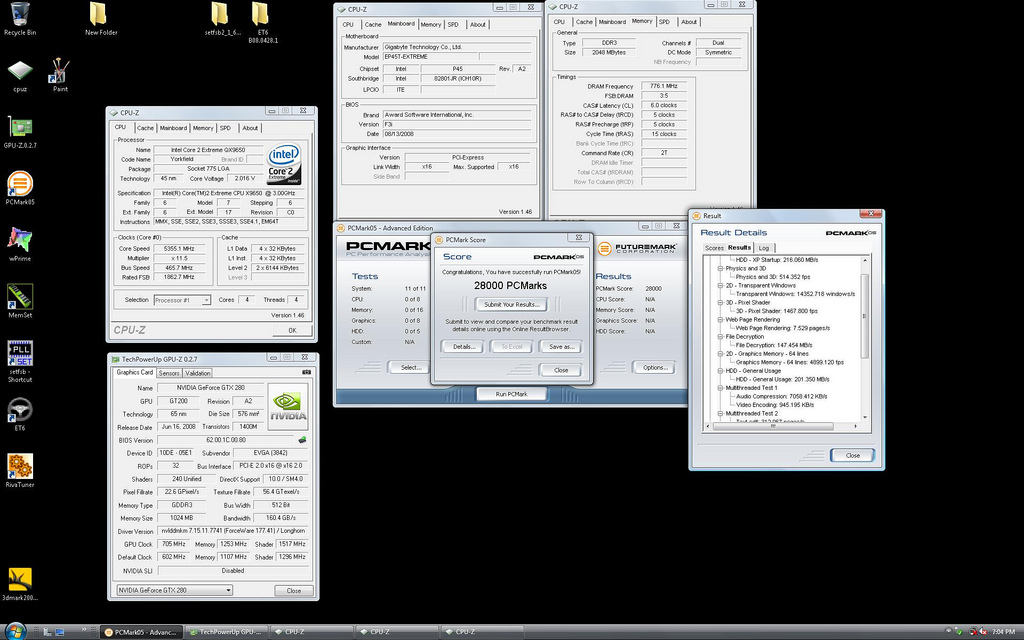
Task: Click Close button in Result Details window
Action: 852,455
